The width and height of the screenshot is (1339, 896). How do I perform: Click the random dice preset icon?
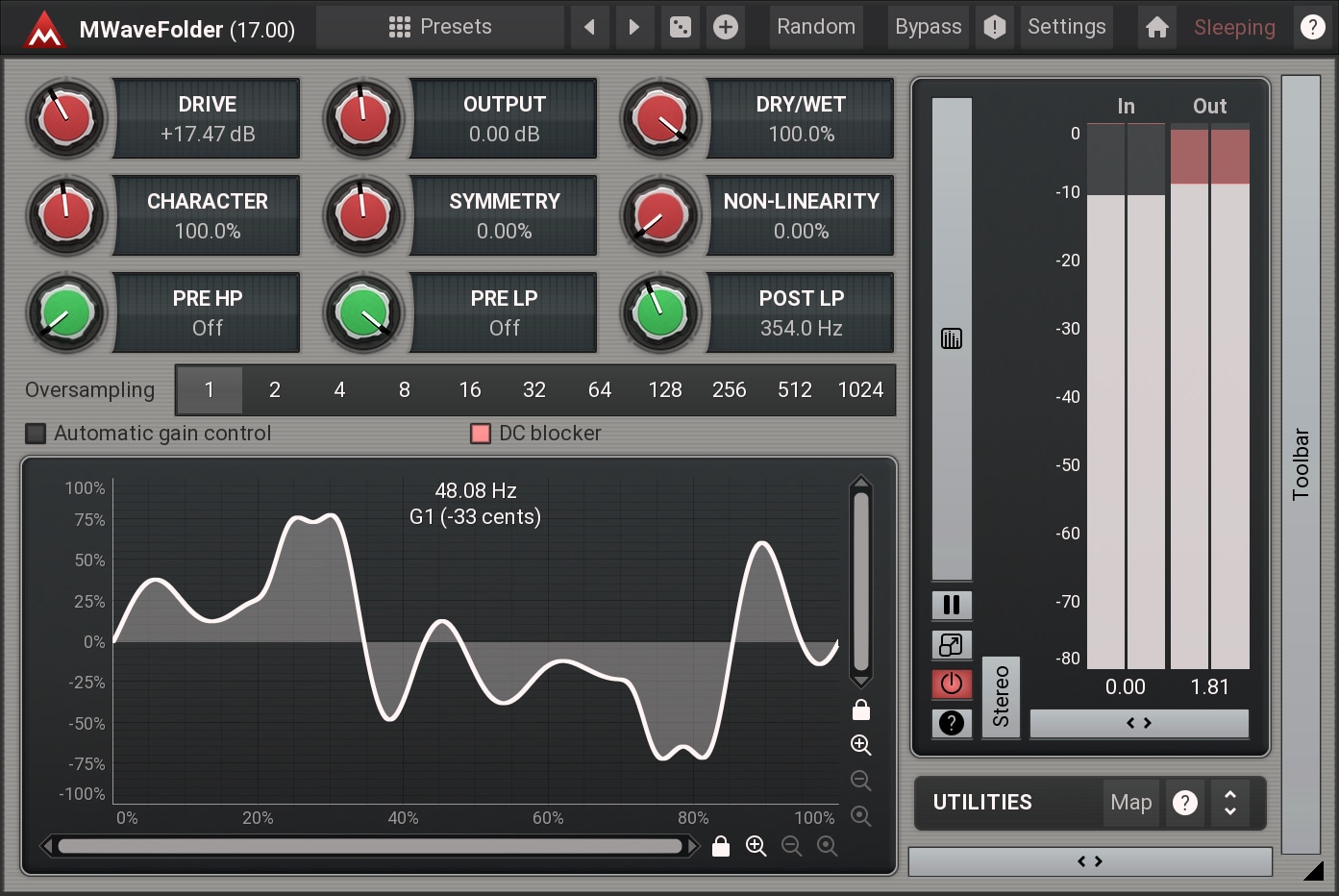(681, 27)
